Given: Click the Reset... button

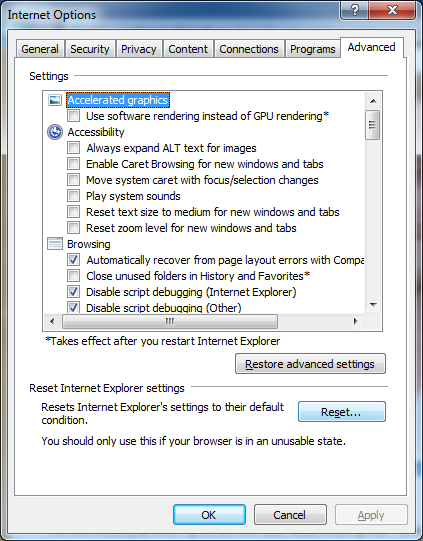Looking at the screenshot, I should (x=342, y=412).
